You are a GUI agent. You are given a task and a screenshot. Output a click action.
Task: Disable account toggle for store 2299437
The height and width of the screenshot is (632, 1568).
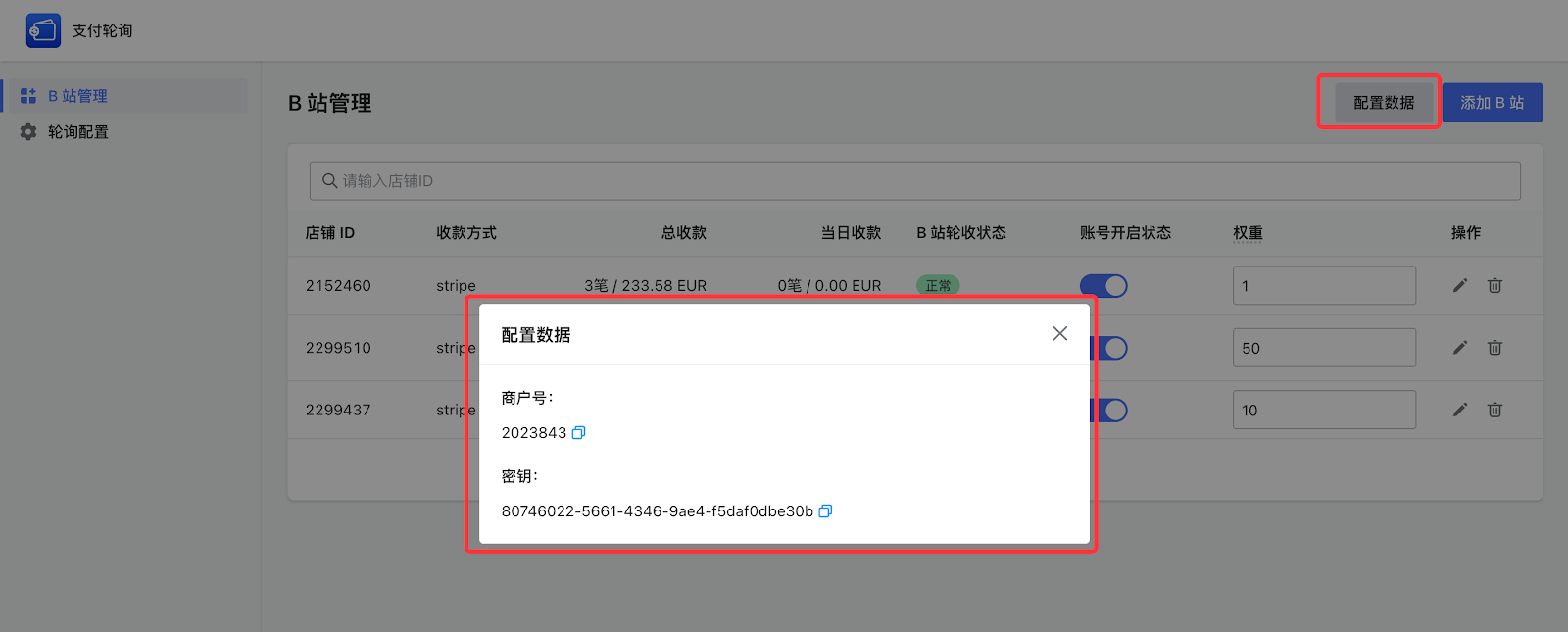click(x=1111, y=410)
